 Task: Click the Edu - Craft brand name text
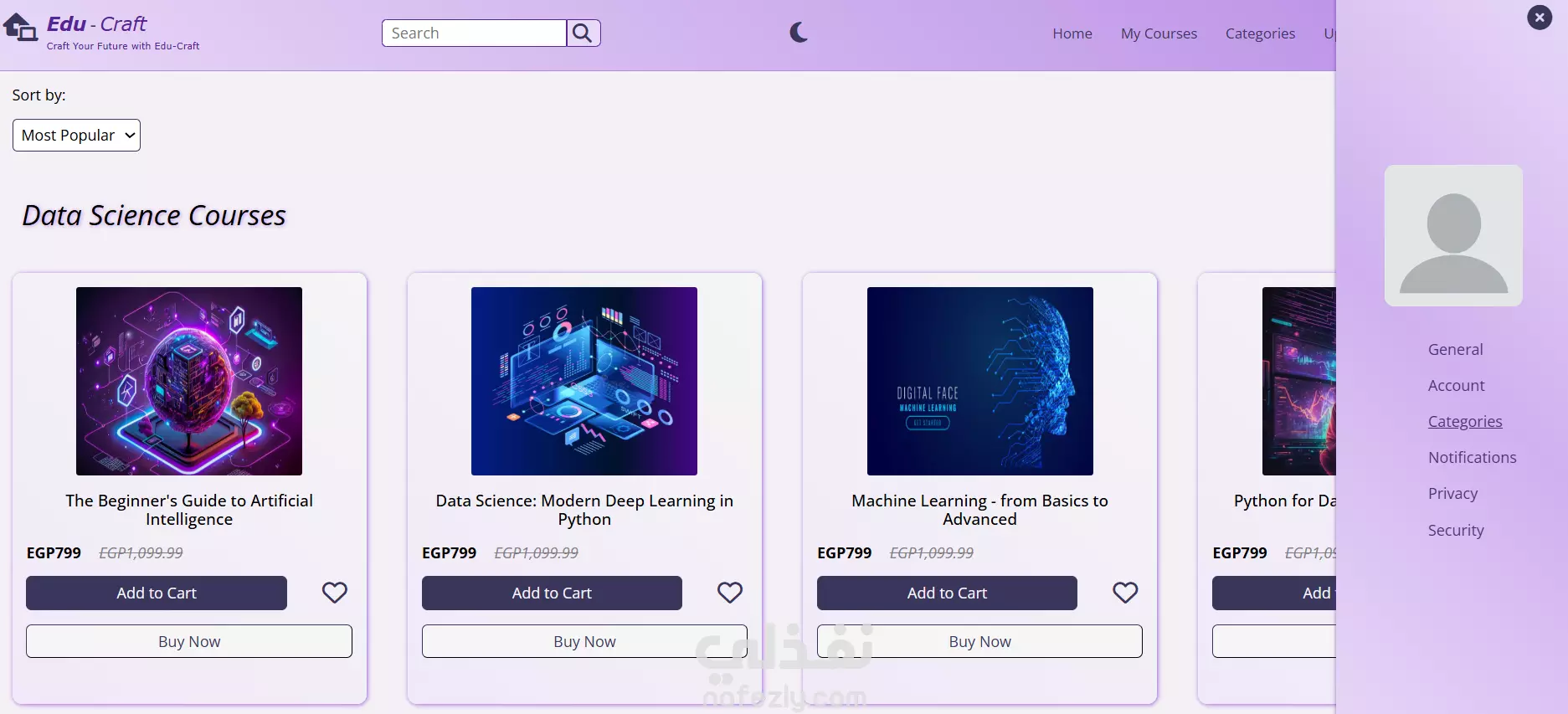tap(96, 24)
